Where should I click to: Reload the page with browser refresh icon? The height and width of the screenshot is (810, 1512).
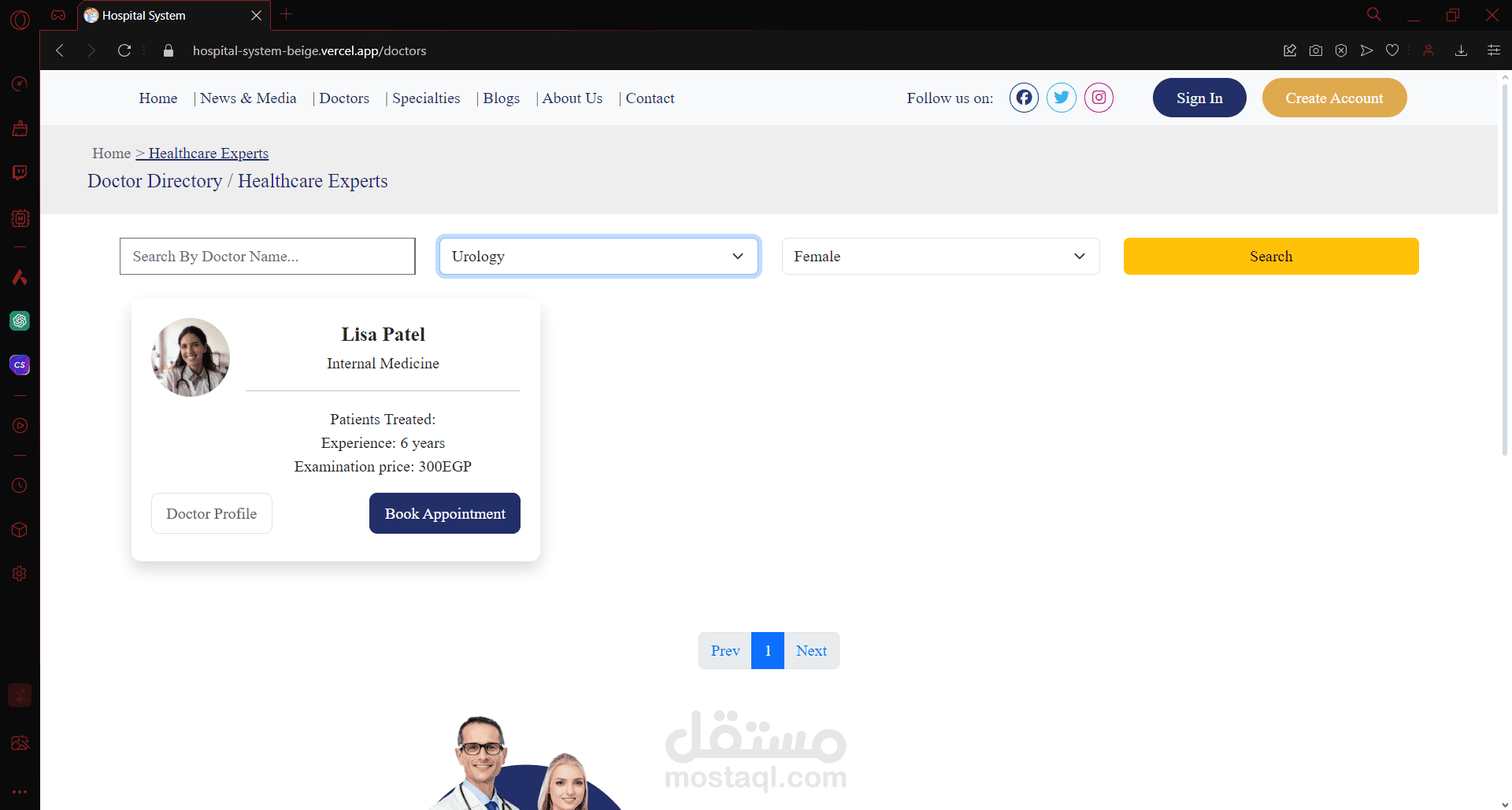pos(124,50)
